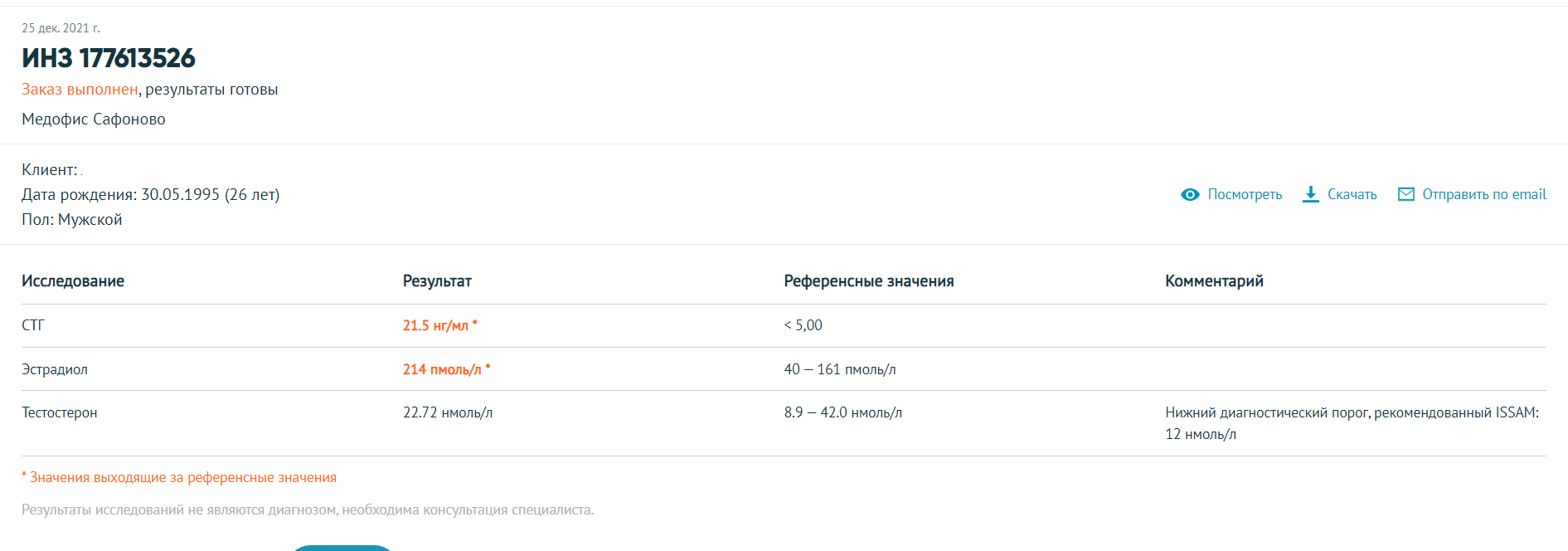This screenshot has width=1568, height=551.
Task: Open the Посмотреть results link
Action: [x=1245, y=194]
